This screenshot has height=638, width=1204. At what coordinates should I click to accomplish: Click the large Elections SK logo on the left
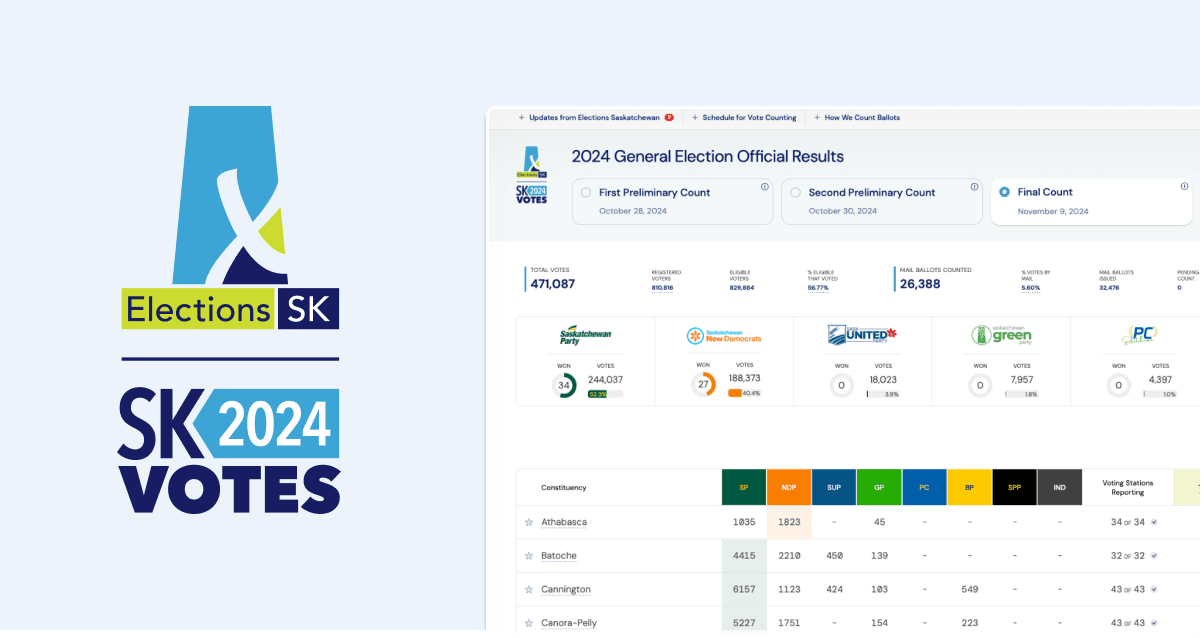pos(231,217)
